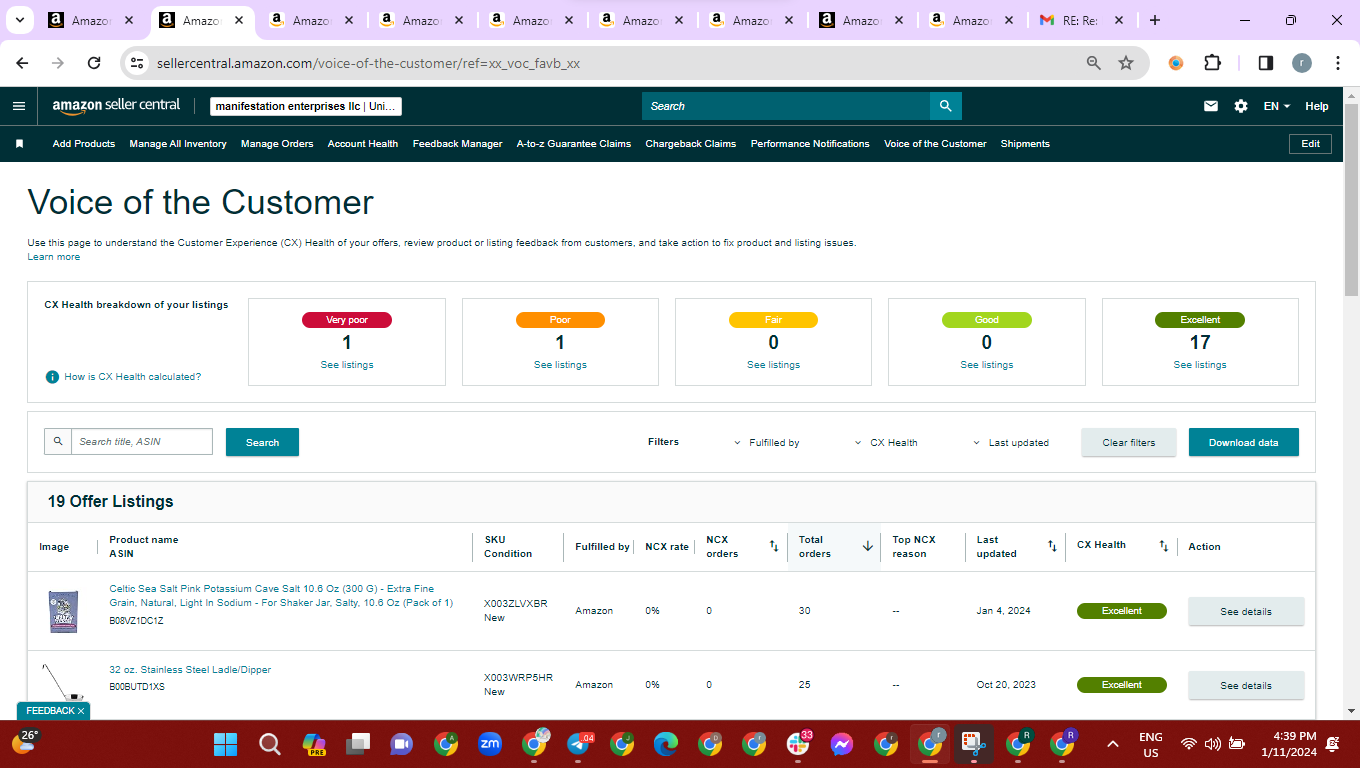Open How is CX Health calculated link
The height and width of the screenshot is (768, 1360).
point(133,377)
